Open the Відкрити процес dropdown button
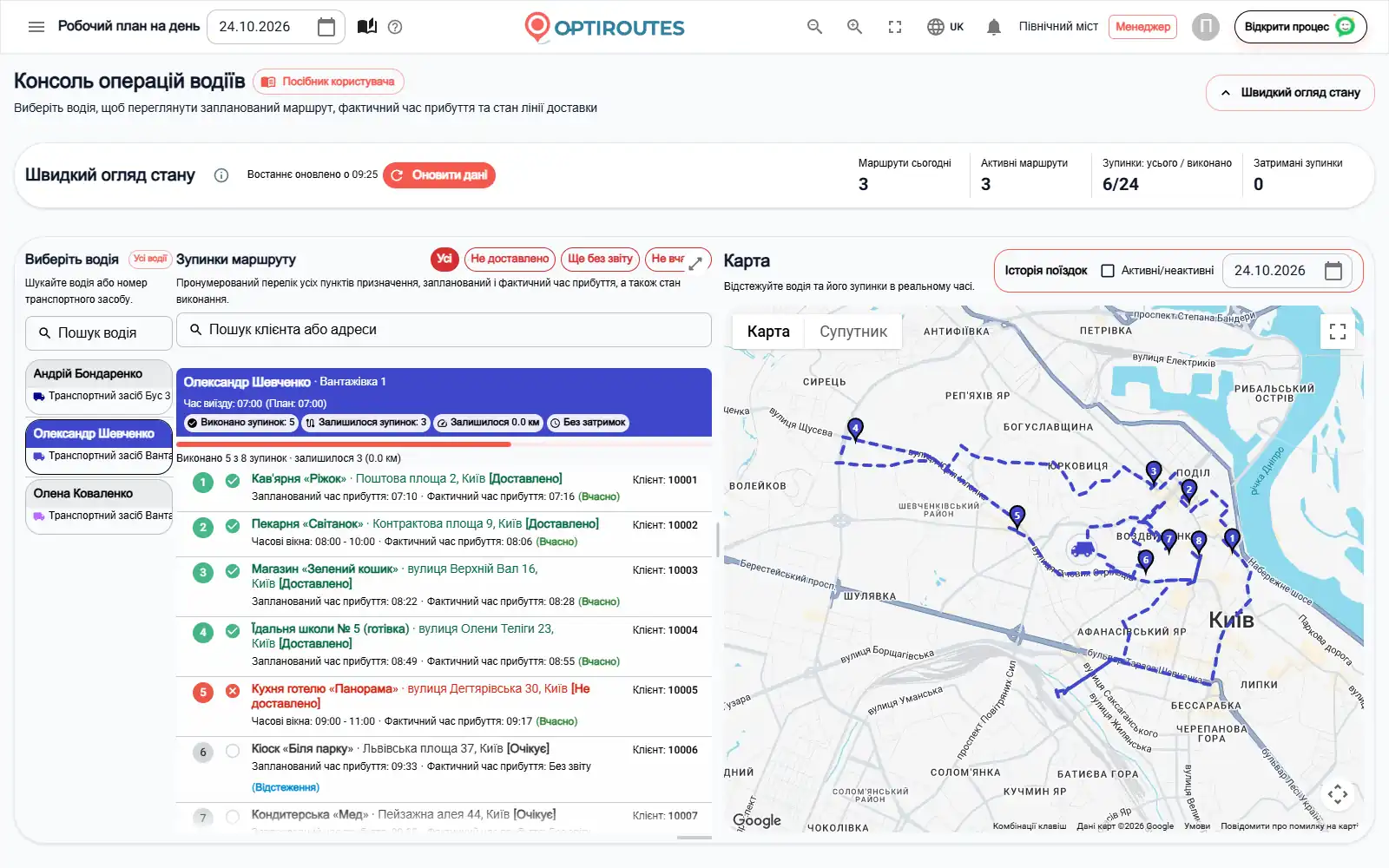The width and height of the screenshot is (1389, 868). point(1300,27)
